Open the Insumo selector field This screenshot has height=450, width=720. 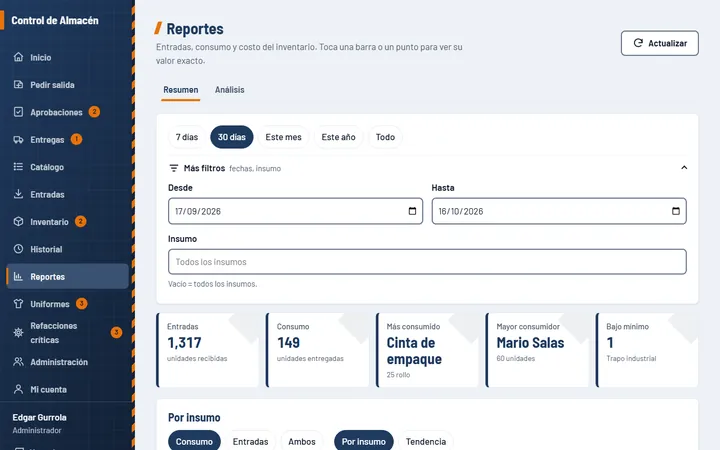pos(427,262)
